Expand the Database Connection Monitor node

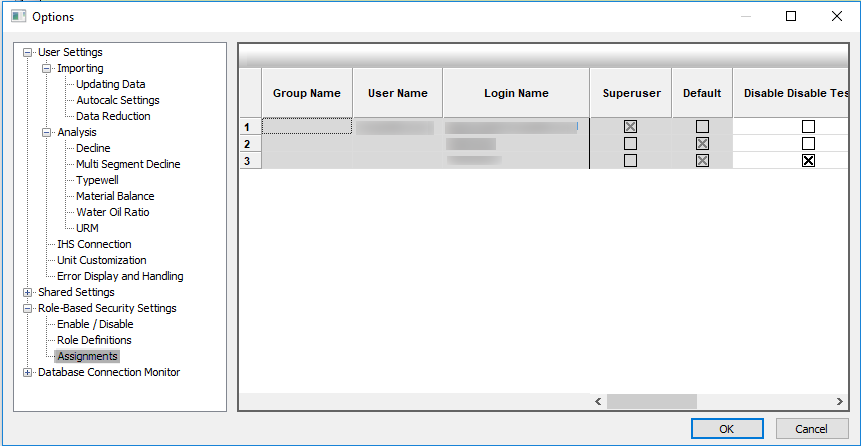point(28,372)
